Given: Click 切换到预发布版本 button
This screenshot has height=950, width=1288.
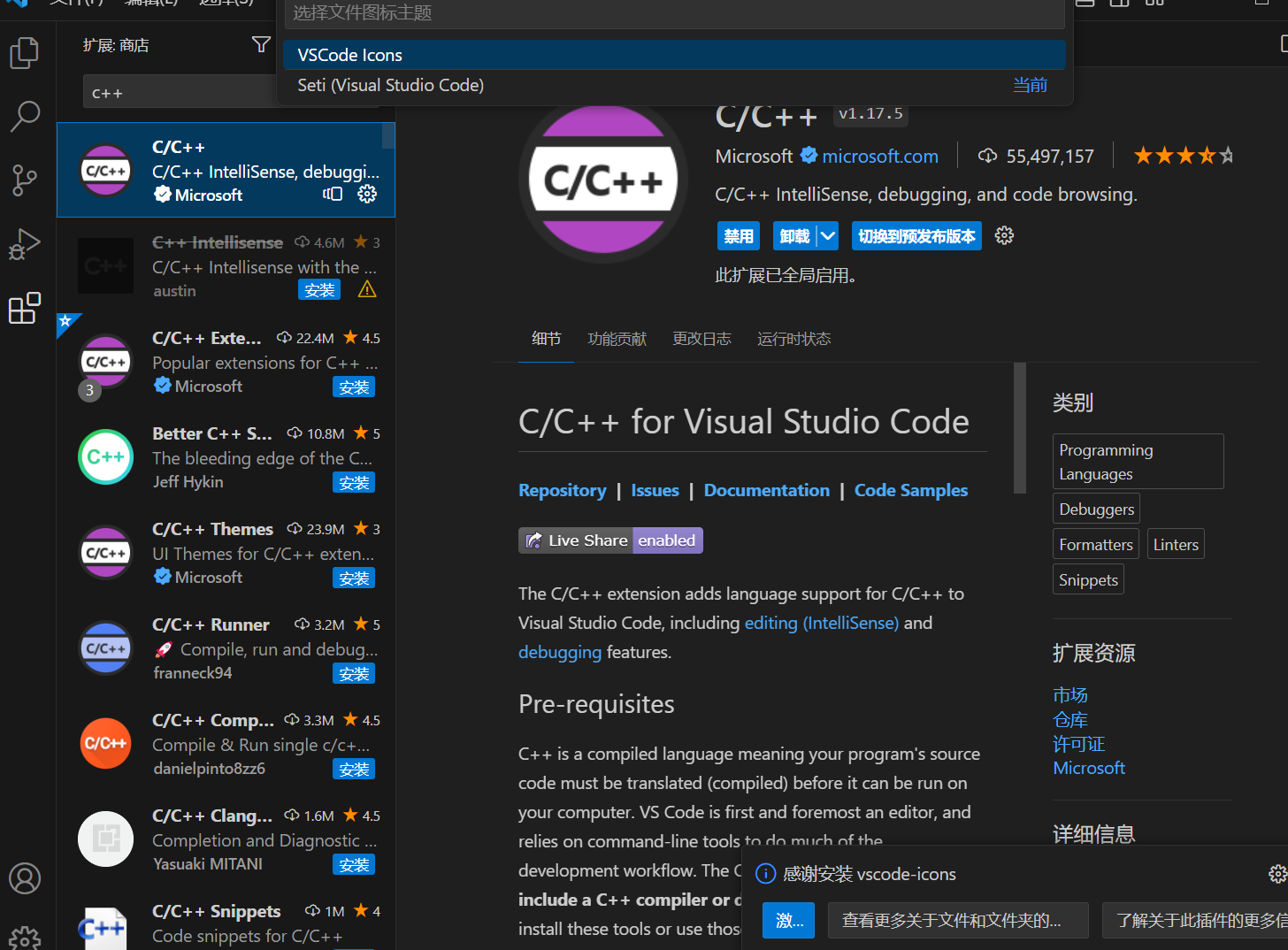Looking at the screenshot, I should pyautogui.click(x=916, y=236).
